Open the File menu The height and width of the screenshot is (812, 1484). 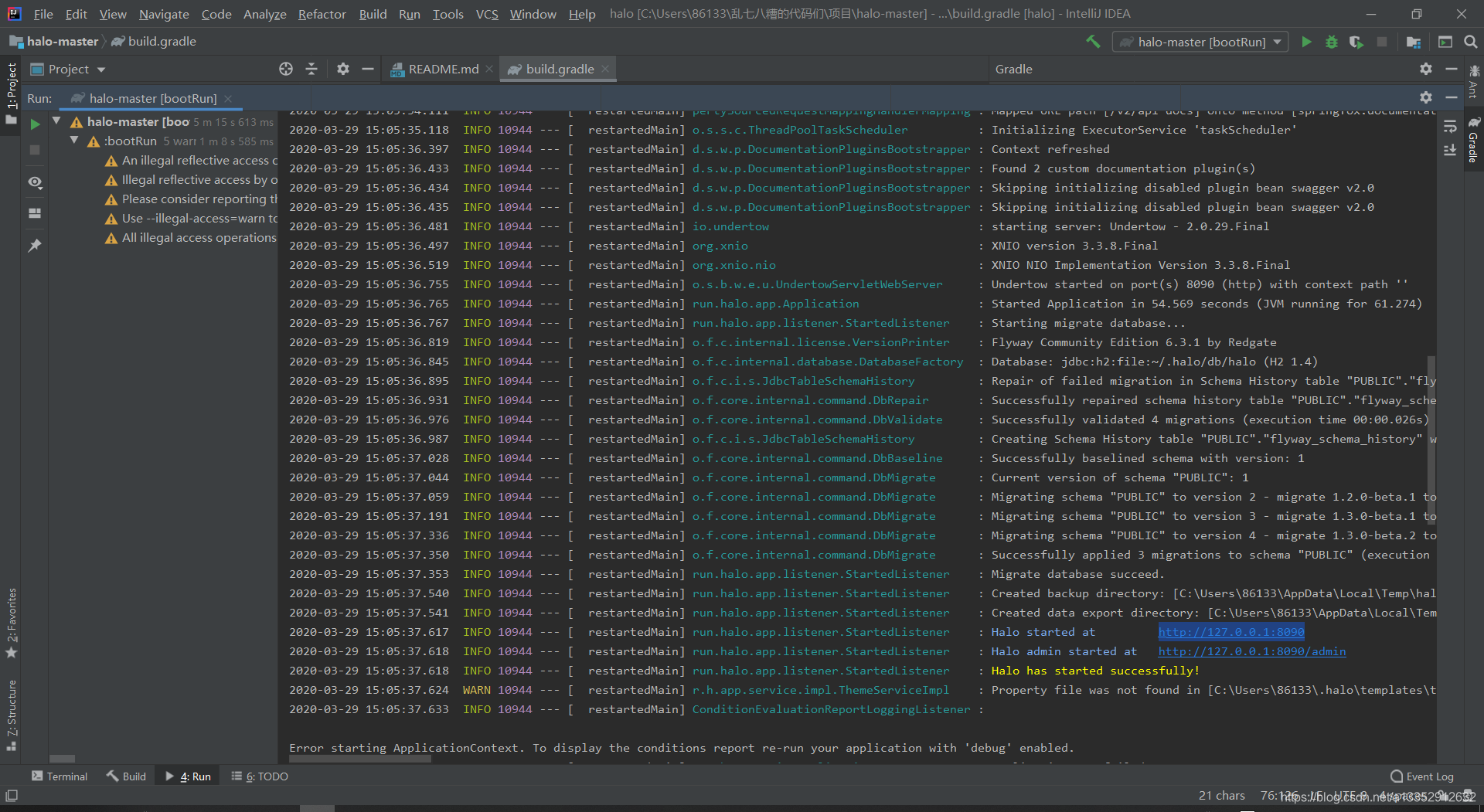tap(43, 14)
